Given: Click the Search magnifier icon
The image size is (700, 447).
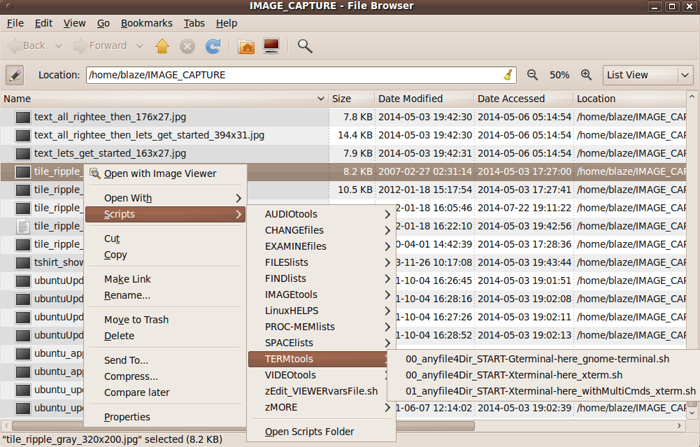Looking at the screenshot, I should [304, 46].
